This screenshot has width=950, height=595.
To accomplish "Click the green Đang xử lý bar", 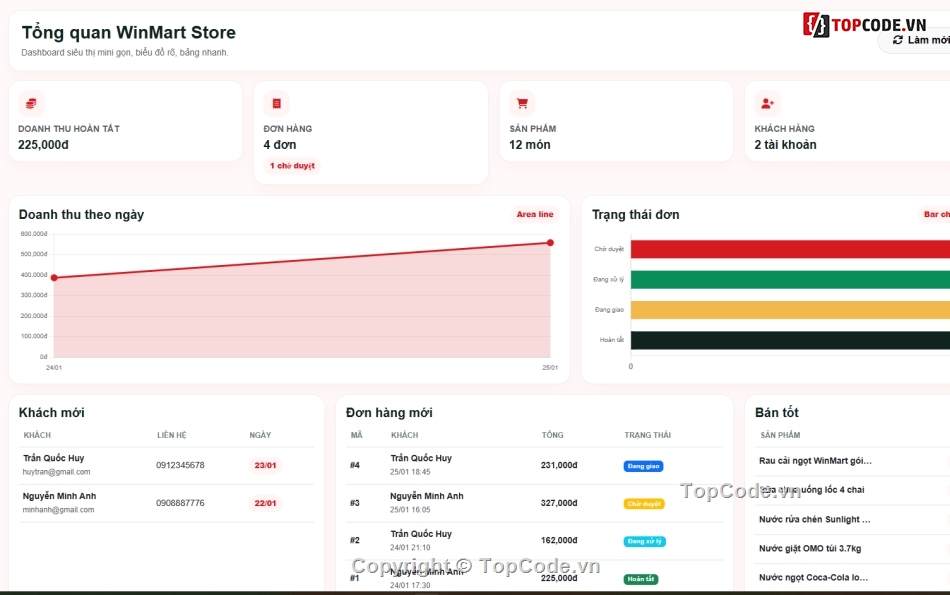I will pyautogui.click(x=790, y=279).
